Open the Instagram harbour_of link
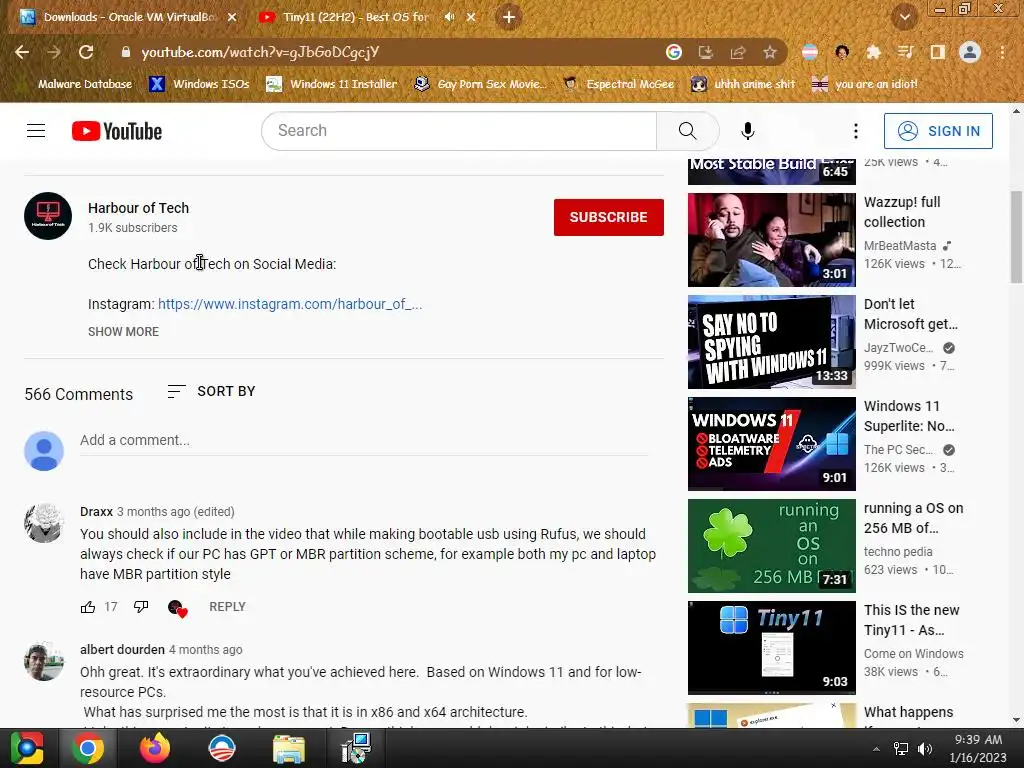 pyautogui.click(x=290, y=304)
